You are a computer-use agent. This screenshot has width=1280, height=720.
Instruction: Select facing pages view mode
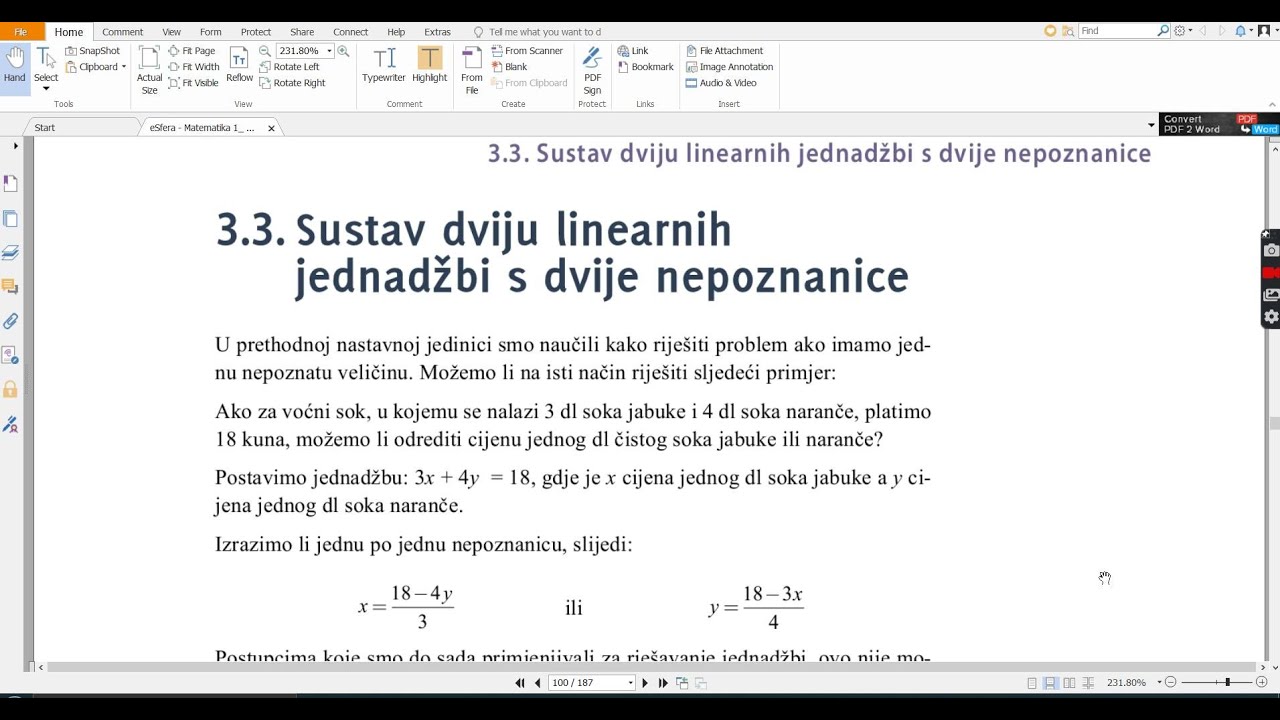click(1069, 683)
